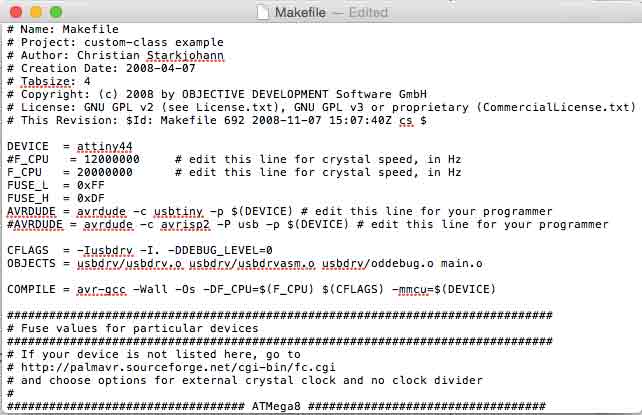Click the line "# If your device is not listed here, go to"

pos(154,354)
